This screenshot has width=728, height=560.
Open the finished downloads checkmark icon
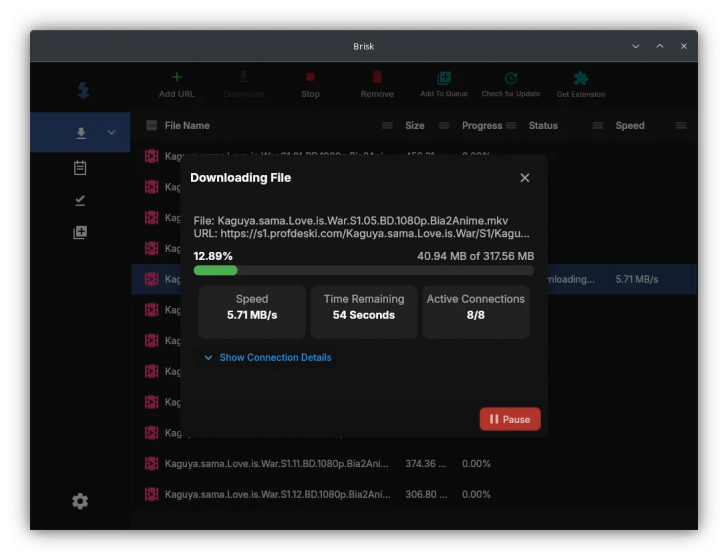click(80, 200)
